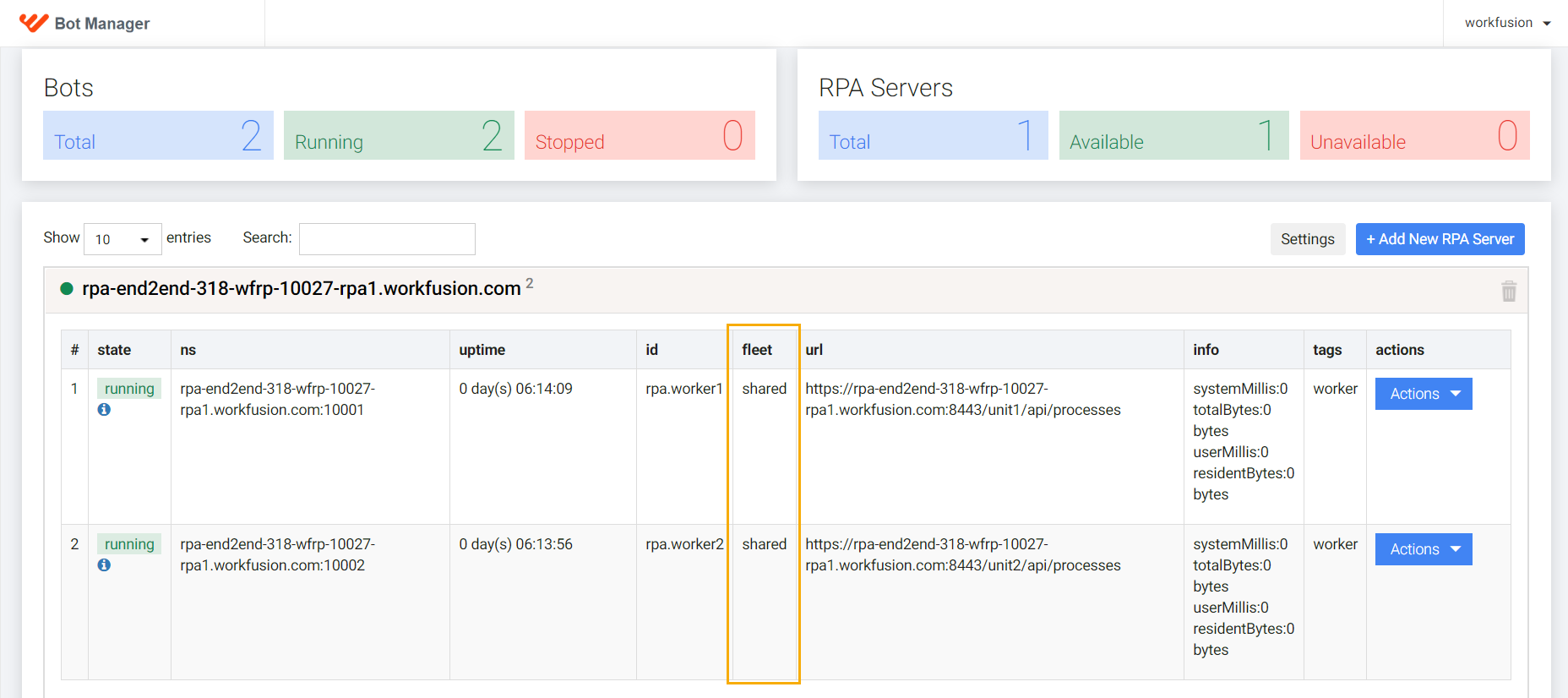This screenshot has width=1568, height=698.
Task: Click the # column header
Action: pos(74,350)
